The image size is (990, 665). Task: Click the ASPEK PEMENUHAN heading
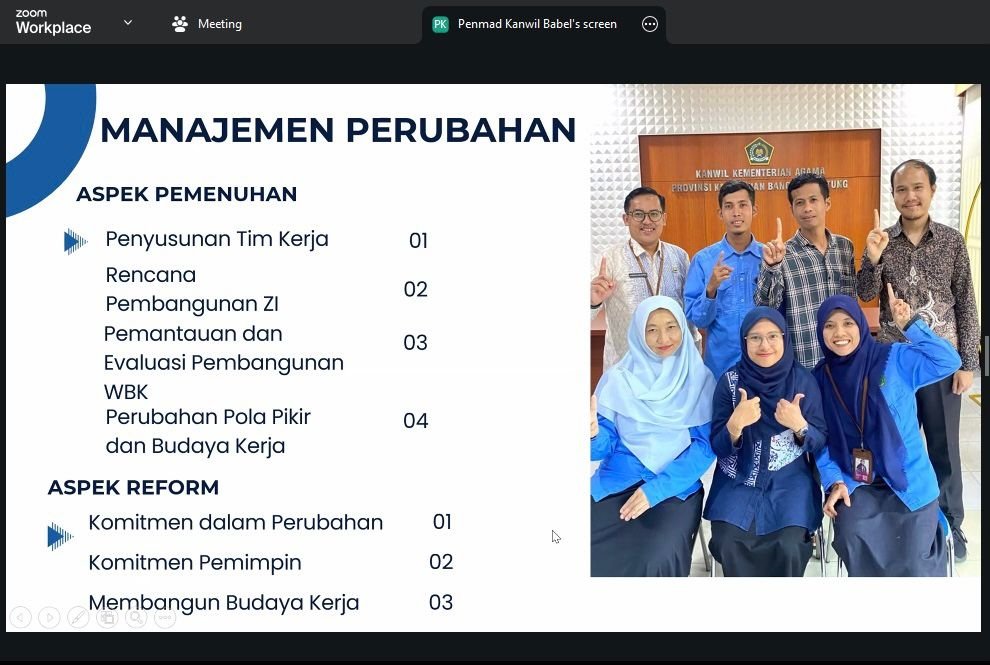(186, 194)
